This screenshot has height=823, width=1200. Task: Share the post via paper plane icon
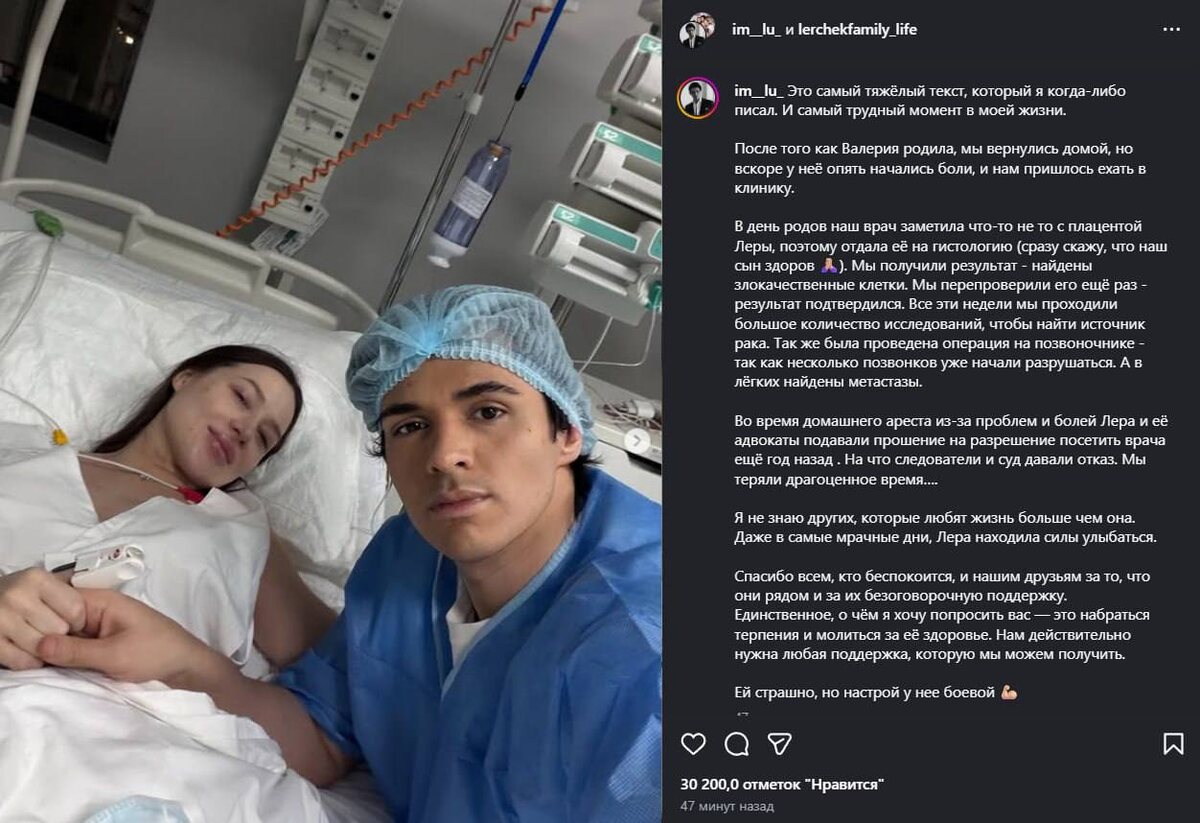(x=780, y=743)
